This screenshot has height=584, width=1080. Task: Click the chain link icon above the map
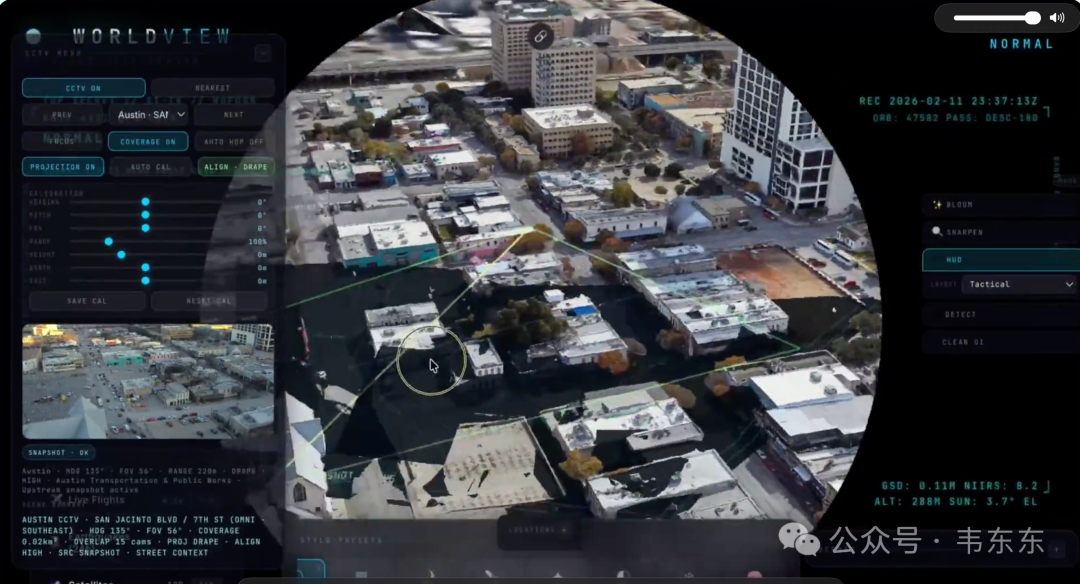point(541,36)
